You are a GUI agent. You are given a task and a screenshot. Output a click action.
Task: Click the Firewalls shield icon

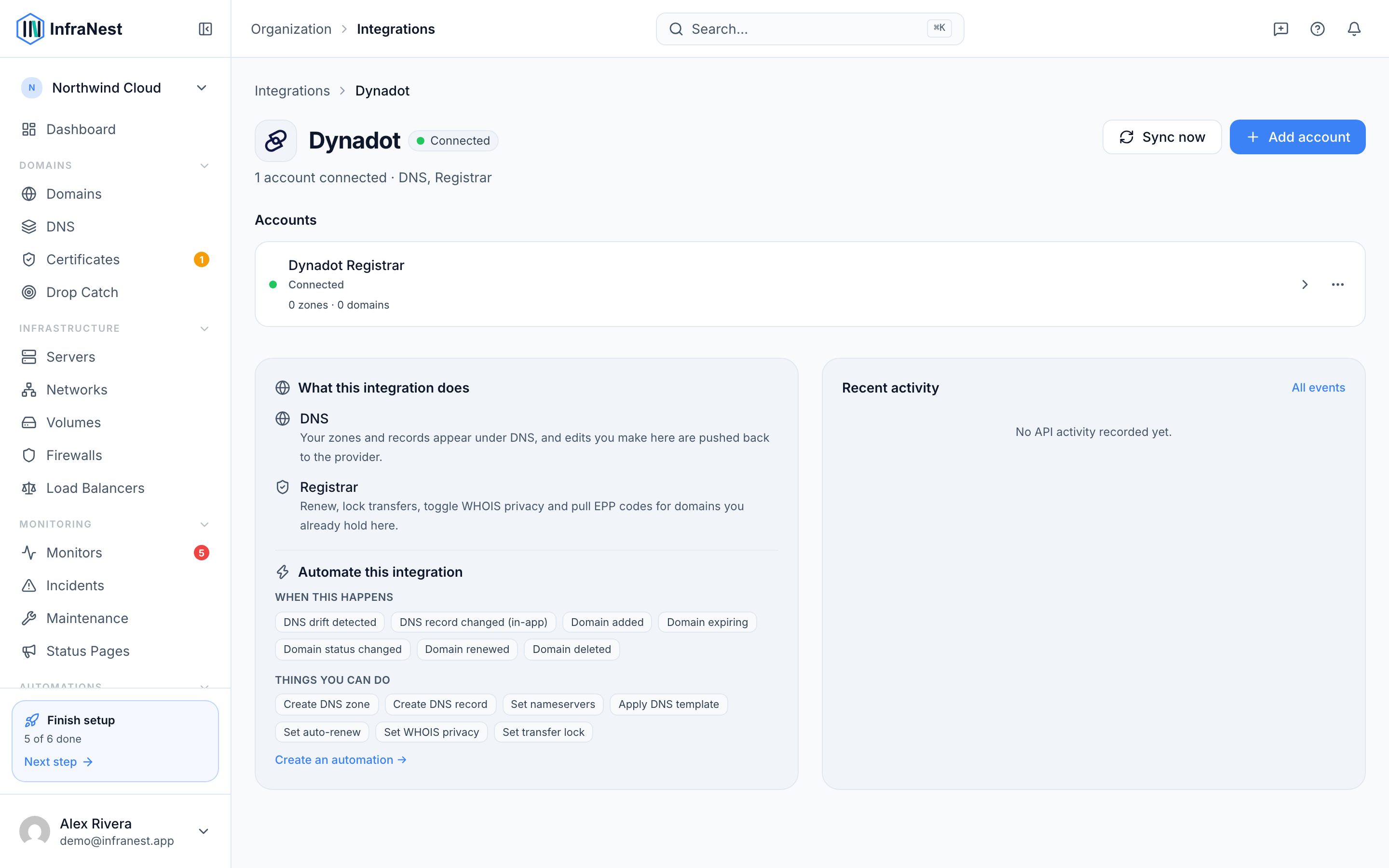[29, 455]
